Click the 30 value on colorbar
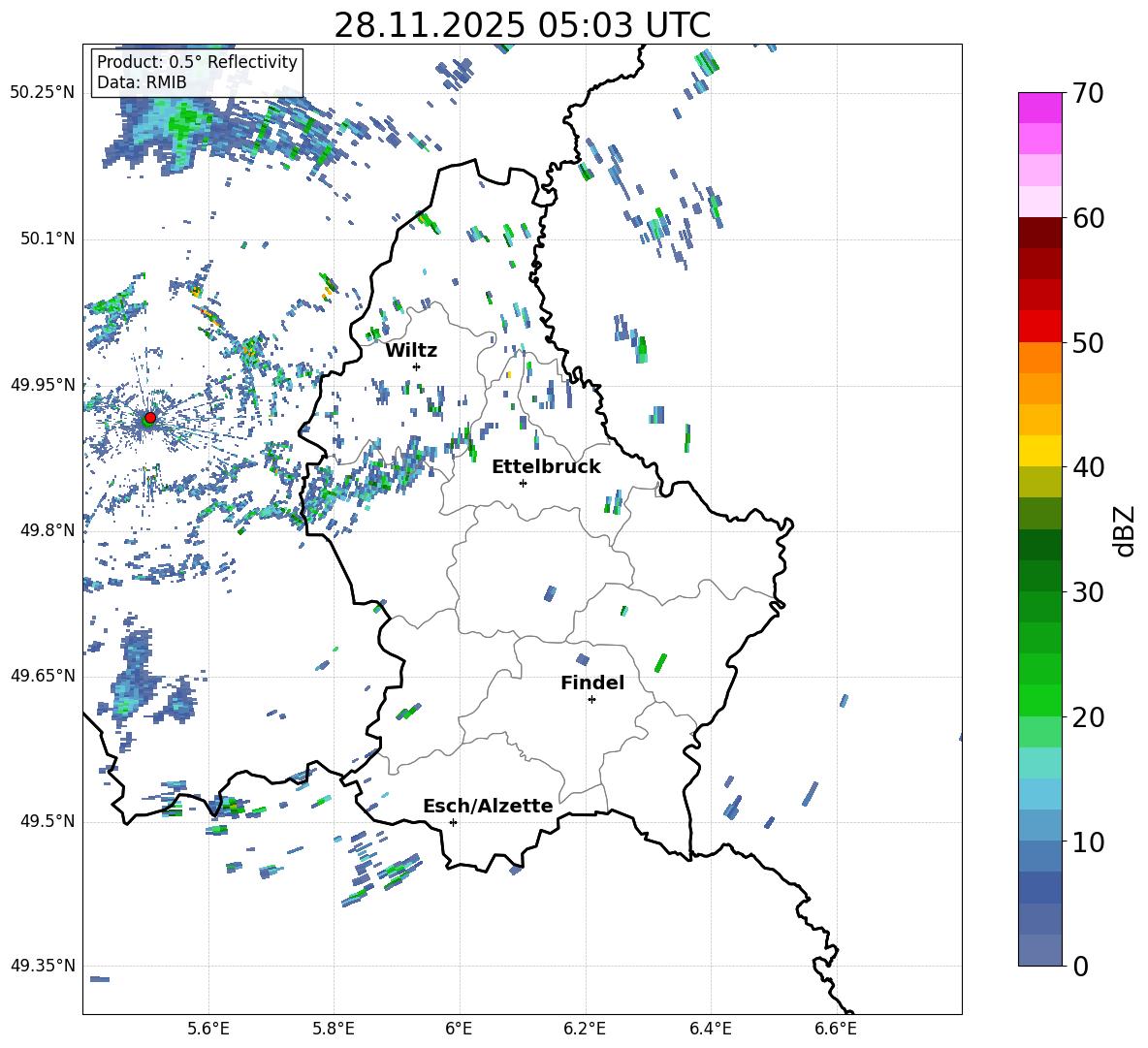The width and height of the screenshot is (1148, 1048). coord(1087,592)
